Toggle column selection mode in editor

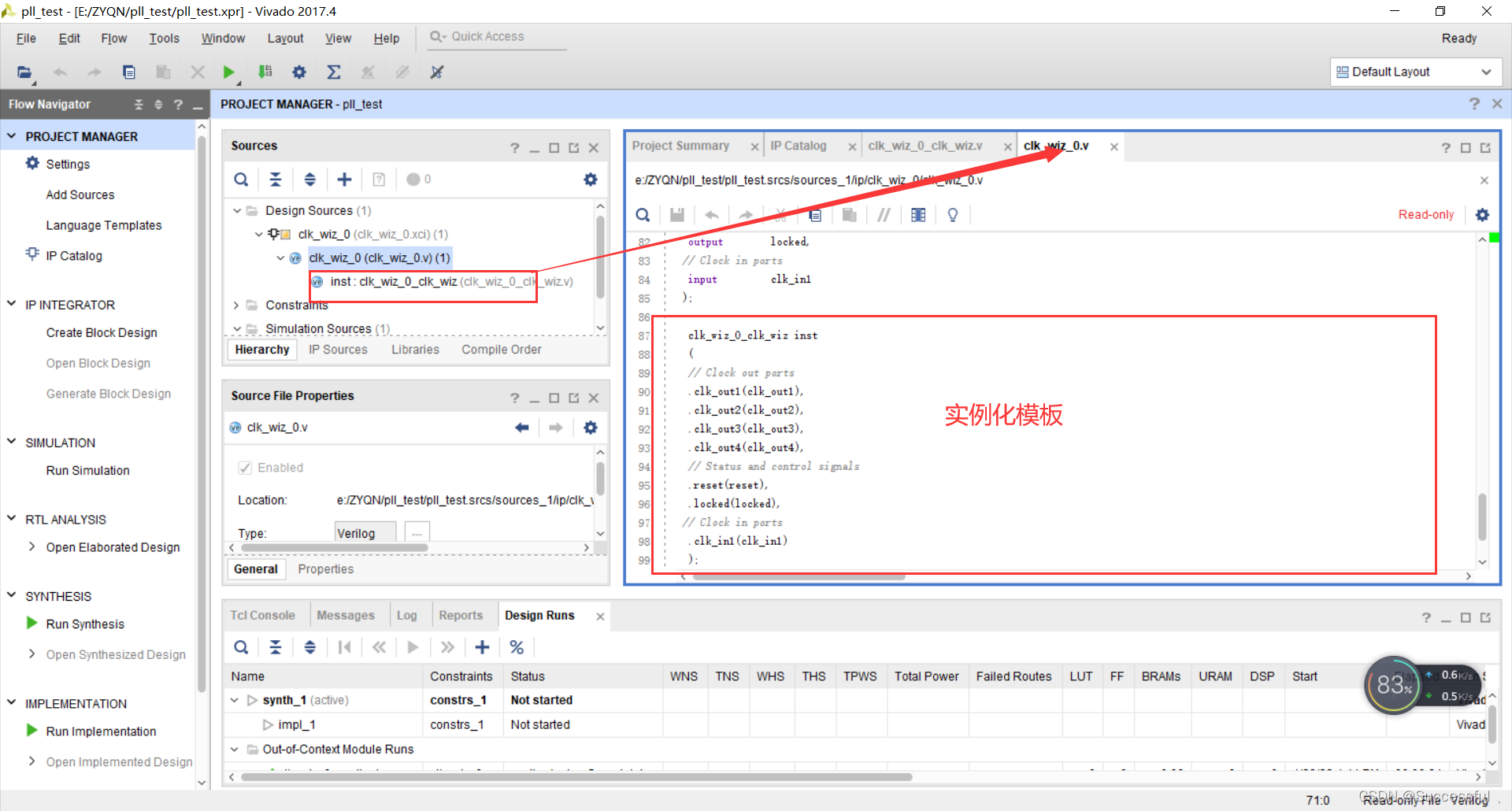[918, 215]
